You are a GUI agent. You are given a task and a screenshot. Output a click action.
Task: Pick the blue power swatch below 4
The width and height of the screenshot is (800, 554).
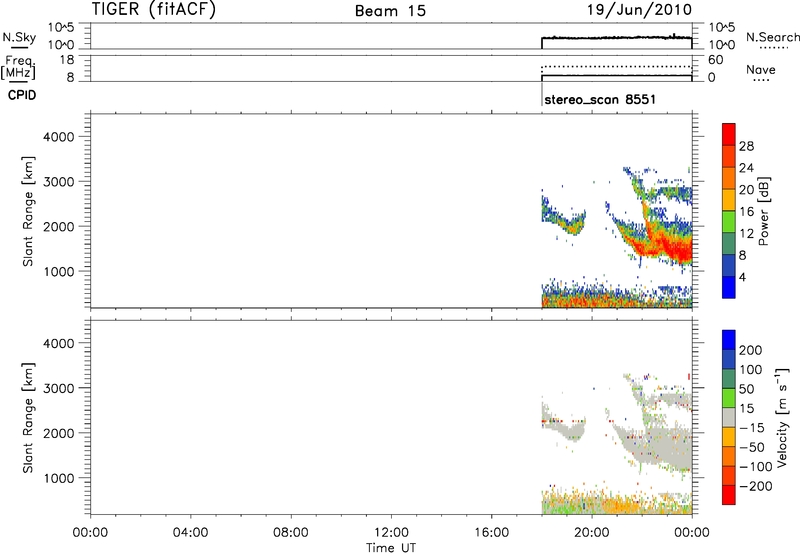coord(729,287)
